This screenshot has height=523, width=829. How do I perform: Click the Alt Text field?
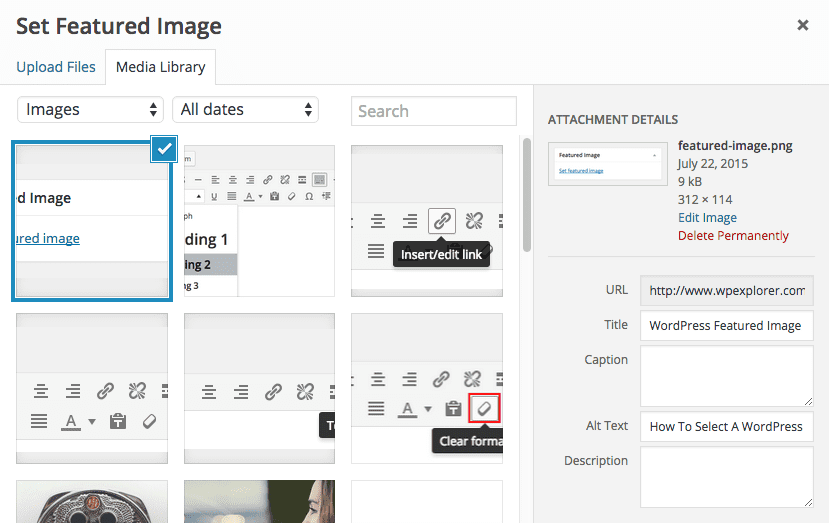coord(726,426)
